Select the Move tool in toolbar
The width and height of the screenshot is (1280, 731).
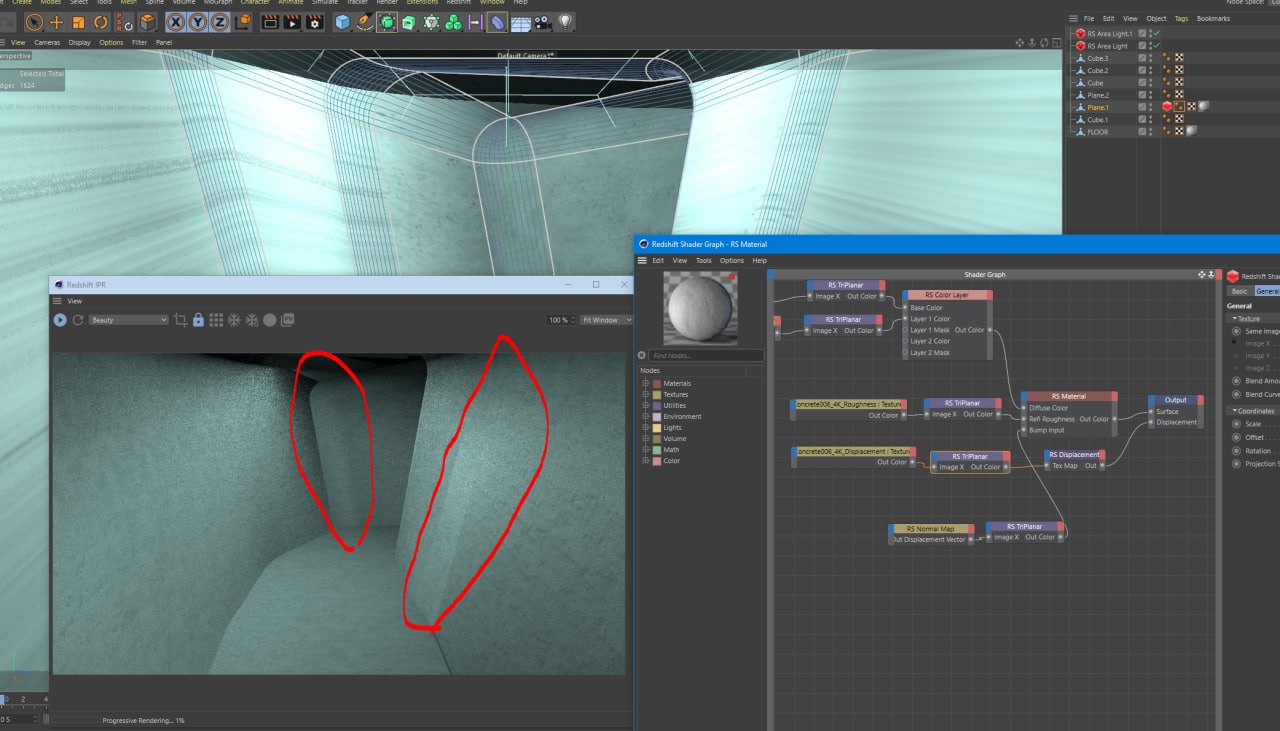(x=57, y=22)
